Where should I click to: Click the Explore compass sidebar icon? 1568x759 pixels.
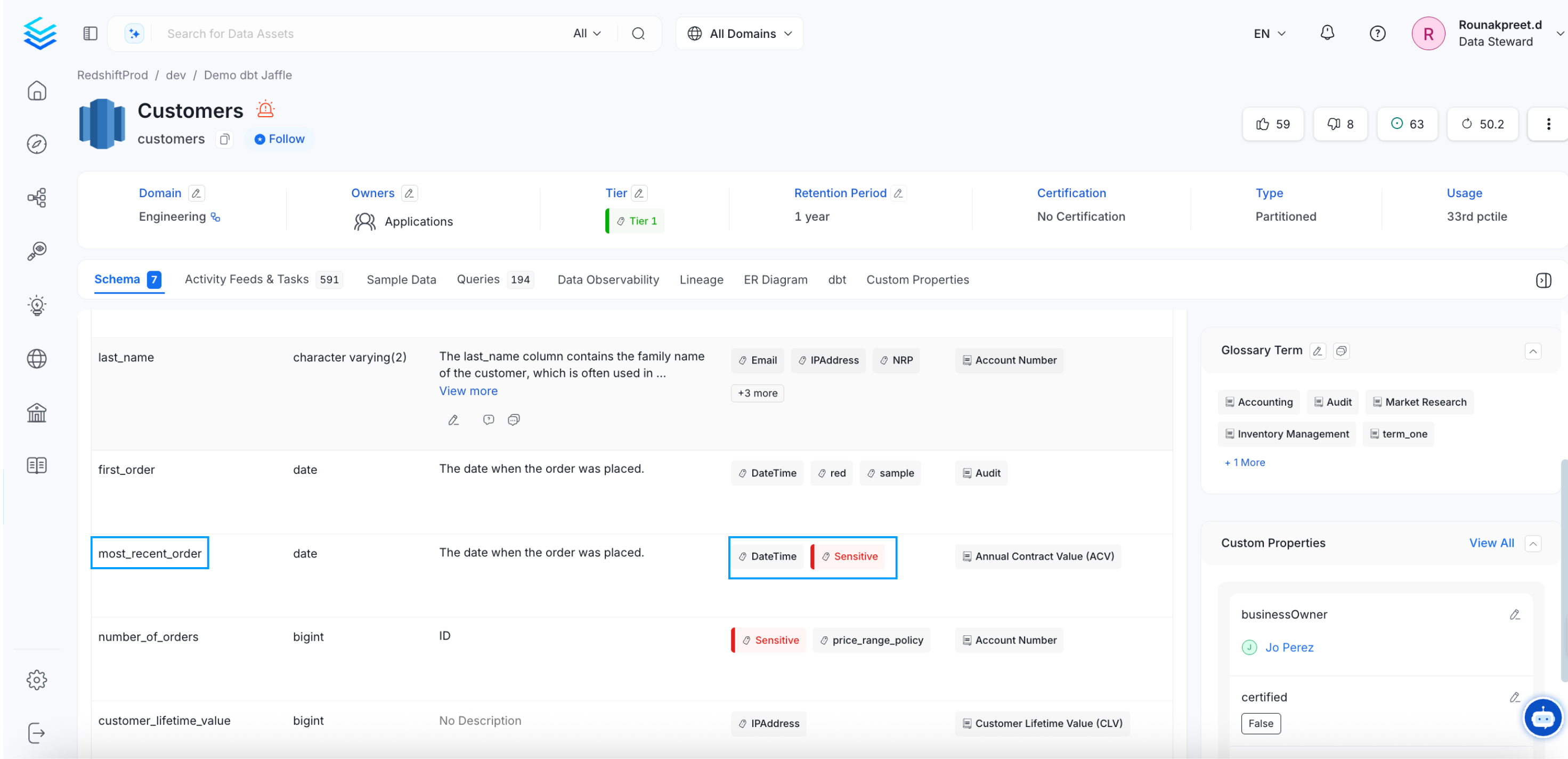(x=37, y=144)
